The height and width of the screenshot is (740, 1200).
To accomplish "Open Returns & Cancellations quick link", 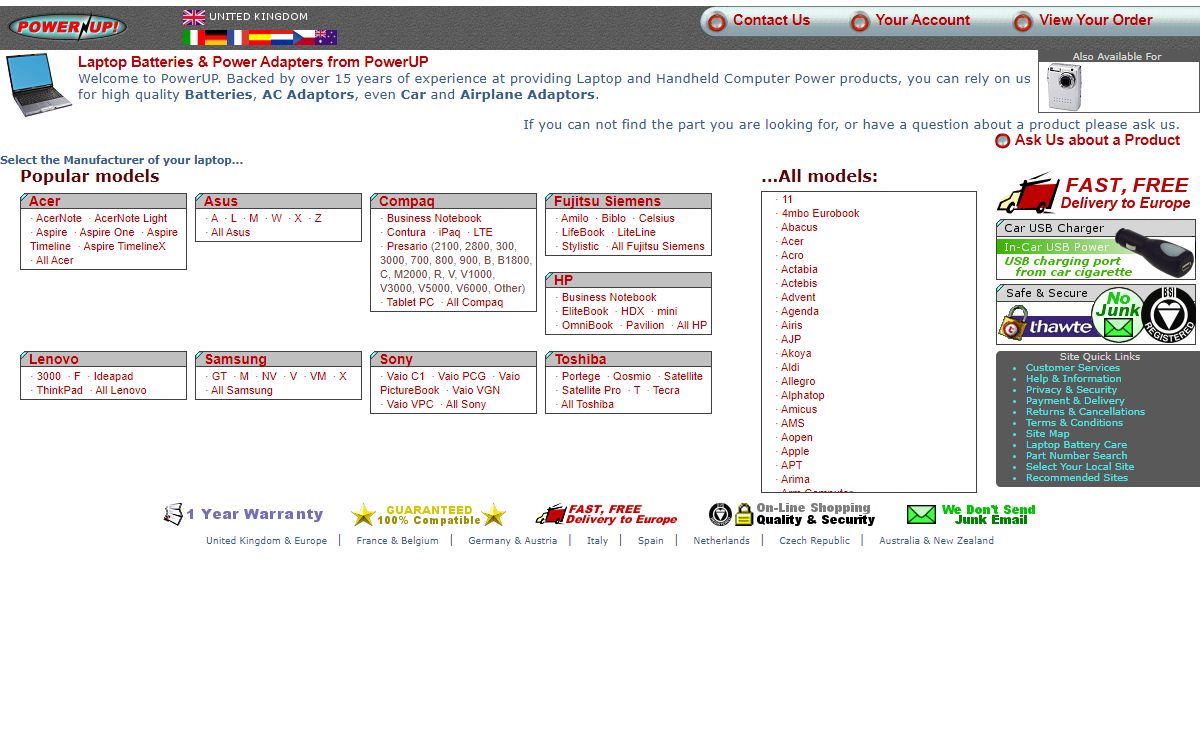I will point(1085,412).
